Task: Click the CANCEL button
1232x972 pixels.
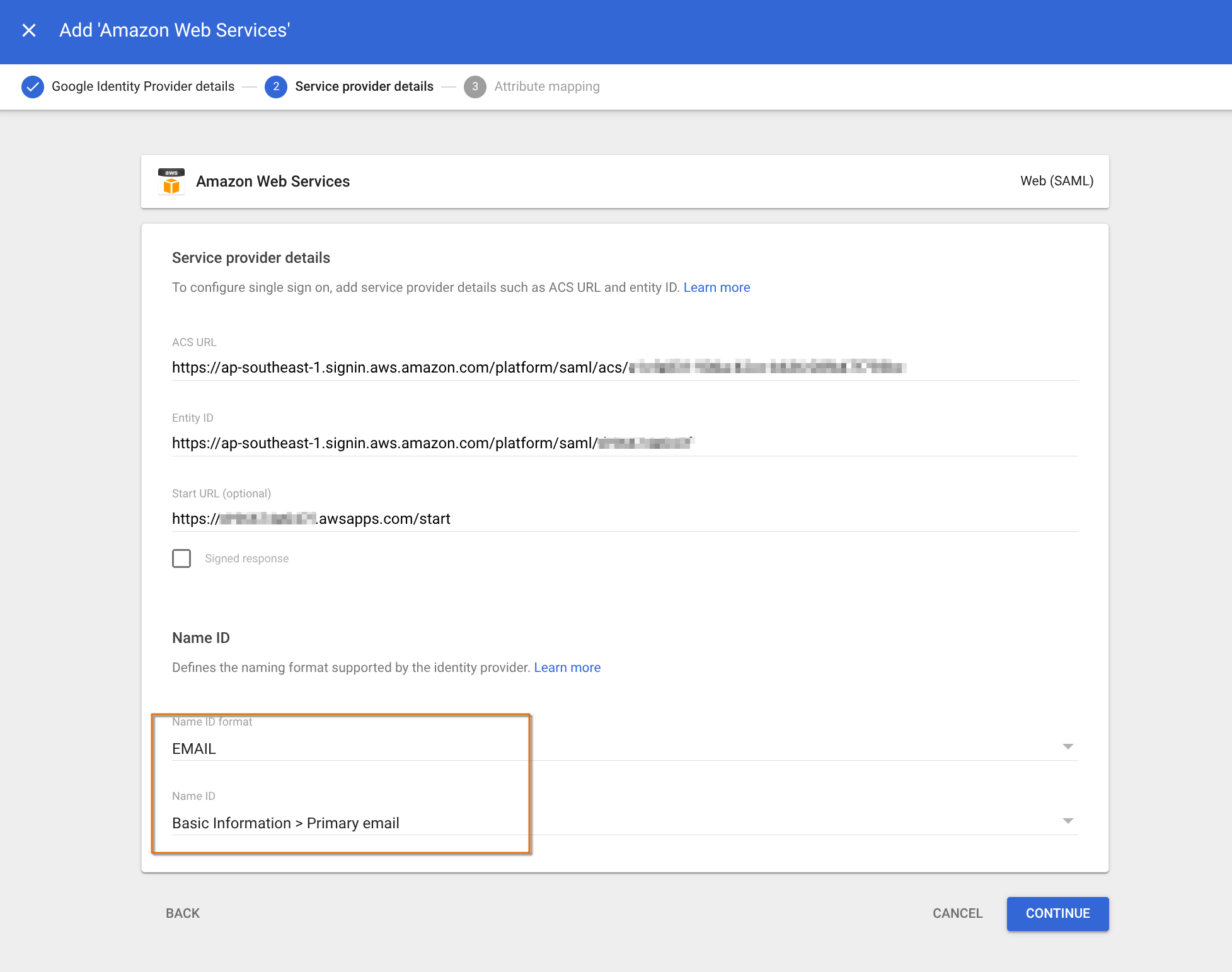Action: coord(958,913)
